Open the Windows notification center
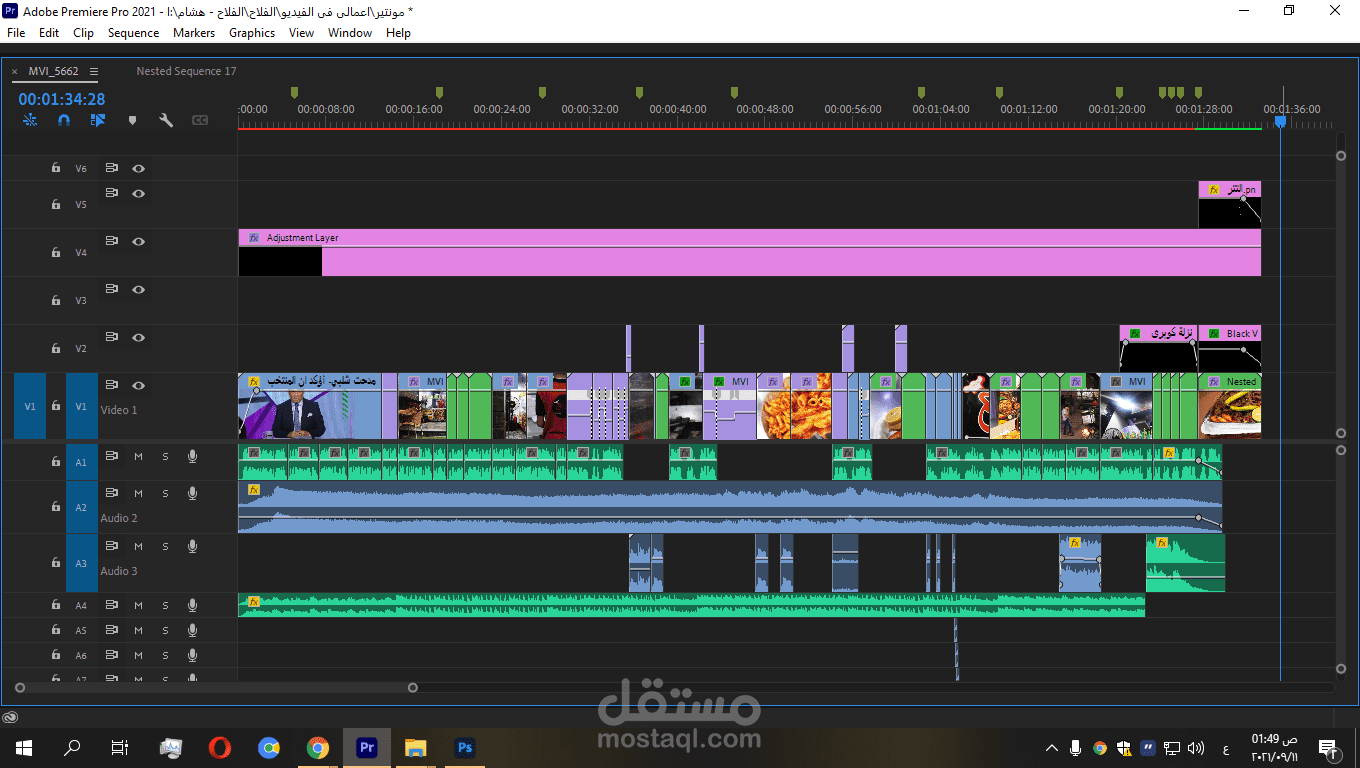Screen dimensions: 1360x768 click(x=1329, y=748)
